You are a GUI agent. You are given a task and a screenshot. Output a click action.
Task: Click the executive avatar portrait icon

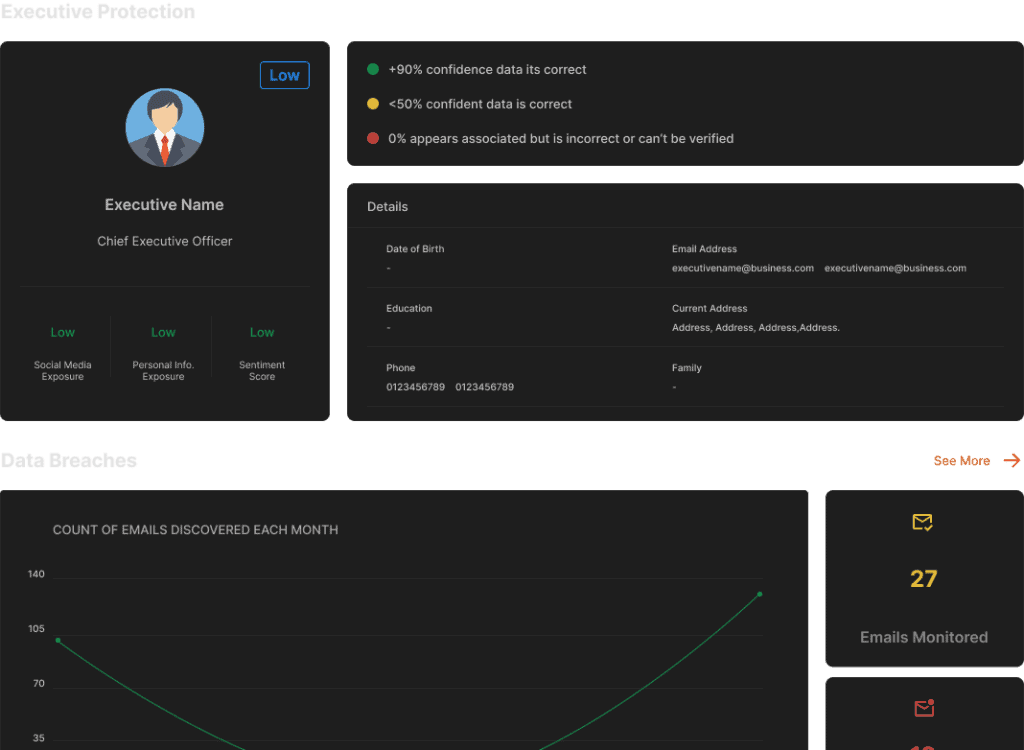(164, 127)
